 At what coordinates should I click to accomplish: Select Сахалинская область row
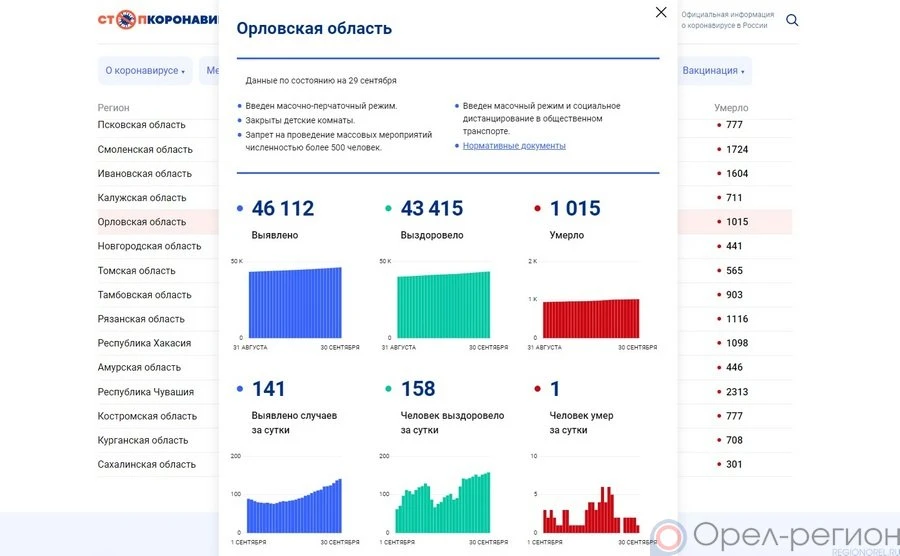tap(146, 465)
